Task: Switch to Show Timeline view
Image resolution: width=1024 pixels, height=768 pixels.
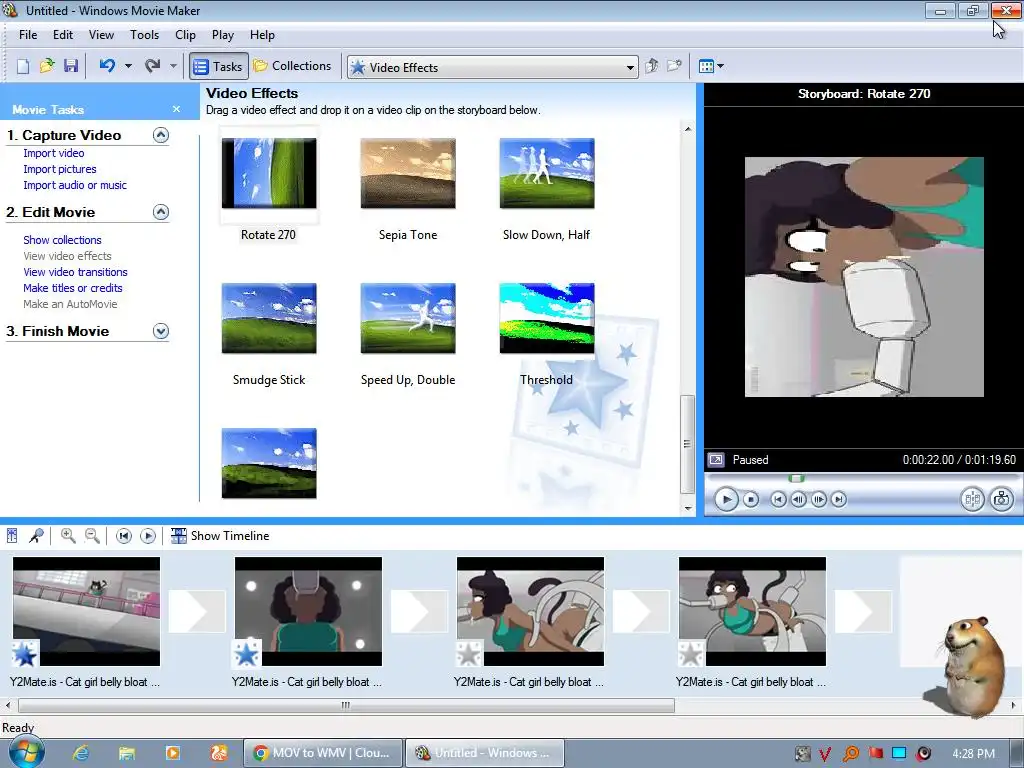Action: click(220, 536)
